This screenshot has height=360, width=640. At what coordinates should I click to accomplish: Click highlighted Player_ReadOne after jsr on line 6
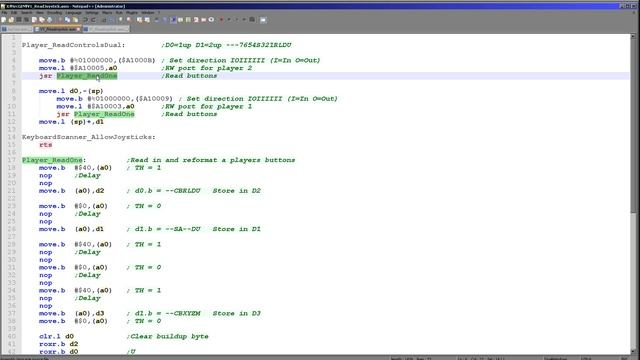87,76
